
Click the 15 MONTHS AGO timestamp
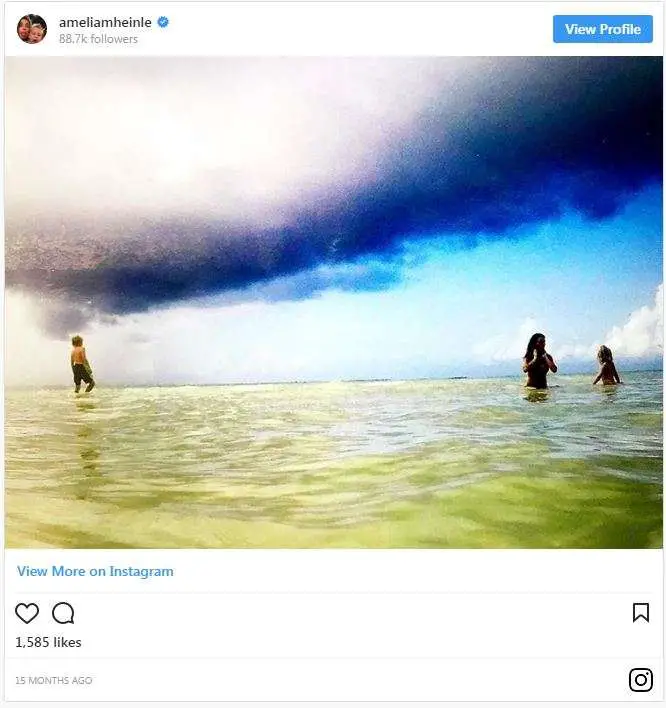54,680
